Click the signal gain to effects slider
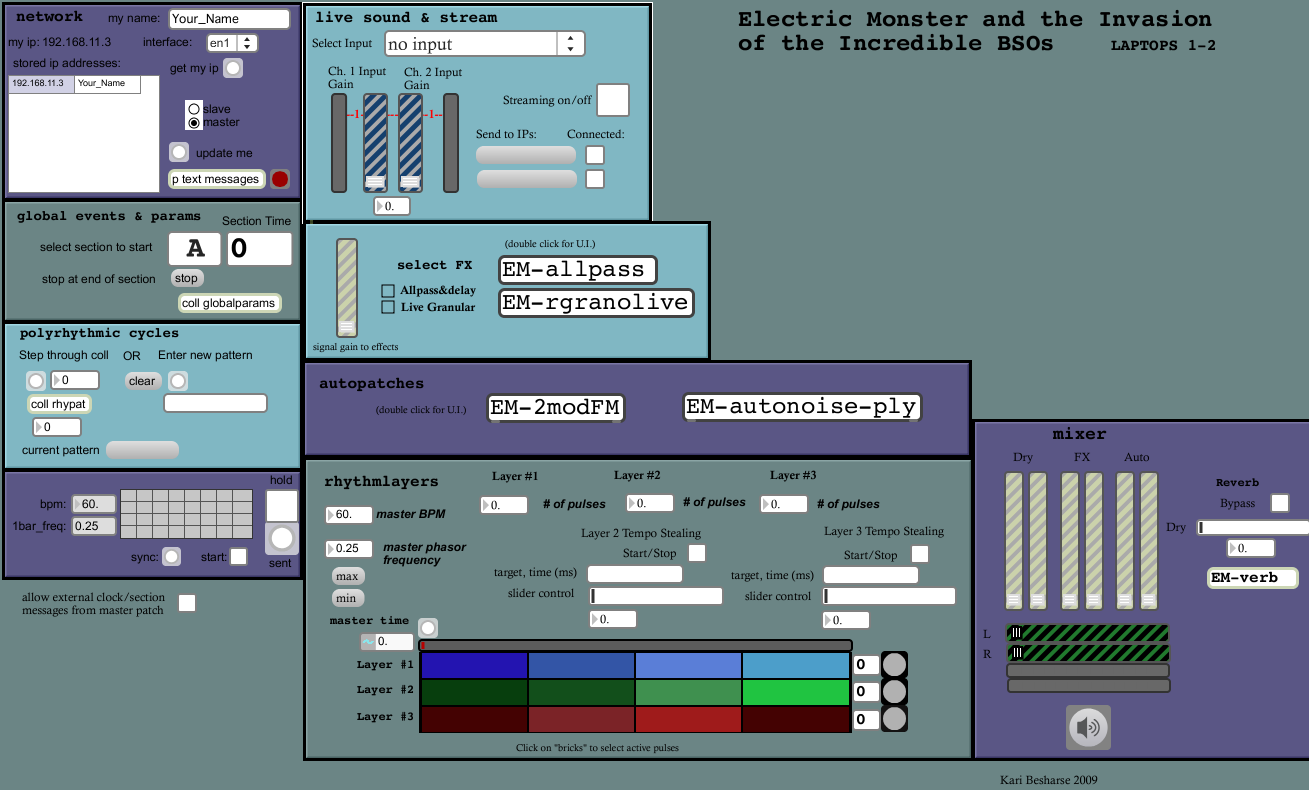Image resolution: width=1309 pixels, height=790 pixels. click(x=347, y=287)
